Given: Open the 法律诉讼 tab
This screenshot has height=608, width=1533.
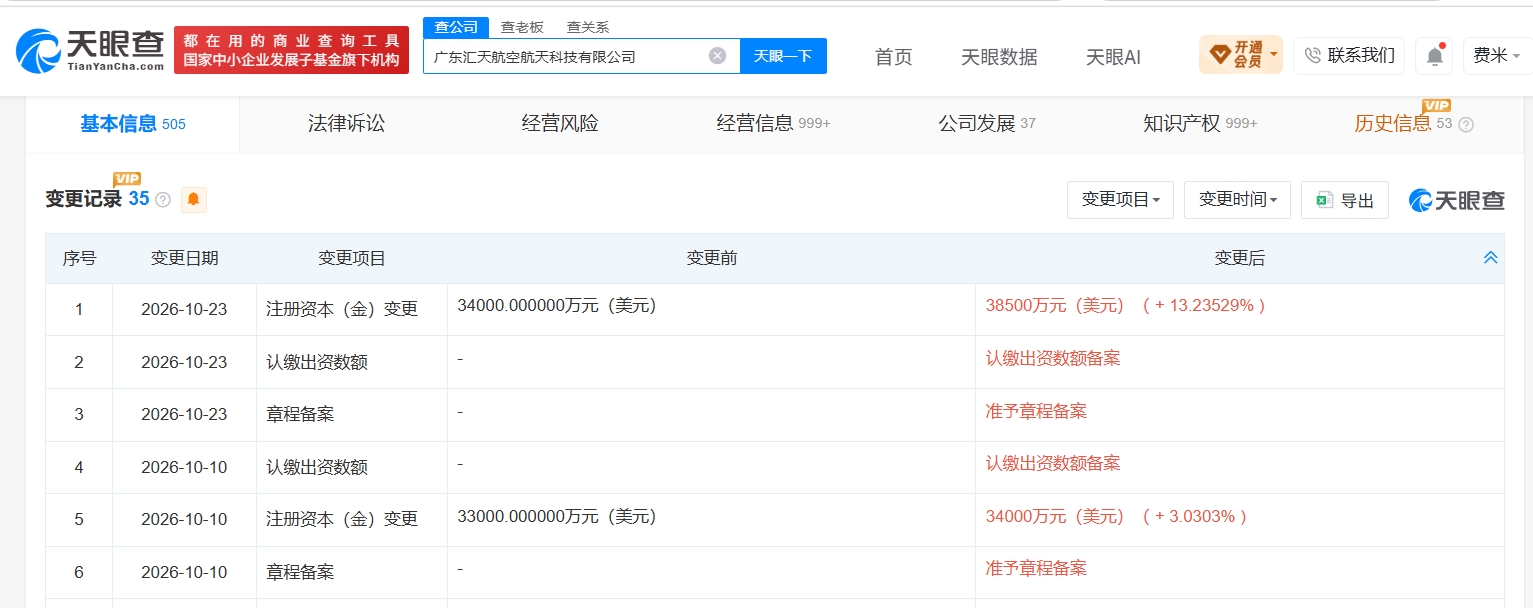Looking at the screenshot, I should (x=346, y=124).
